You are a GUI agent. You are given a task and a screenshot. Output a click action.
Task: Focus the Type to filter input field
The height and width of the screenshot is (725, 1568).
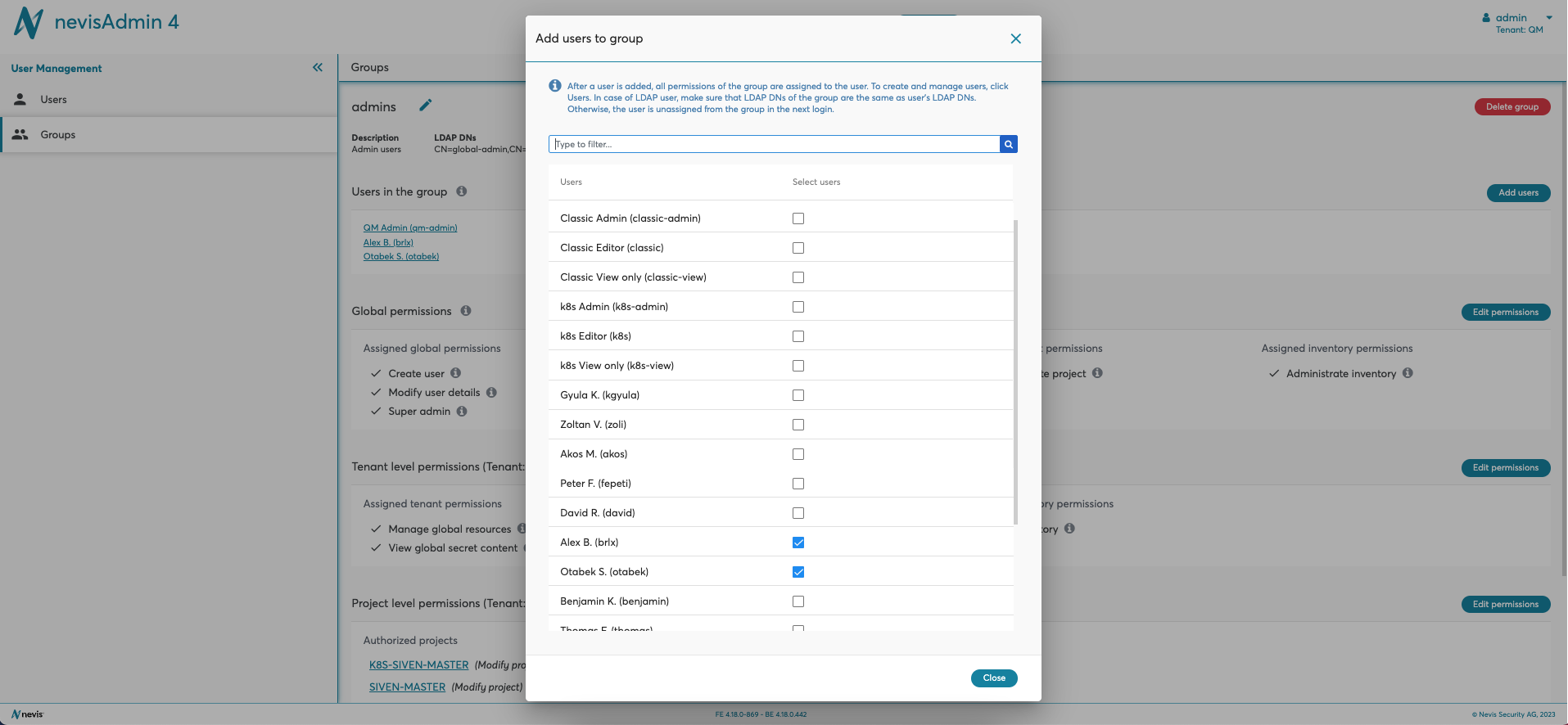click(x=774, y=145)
